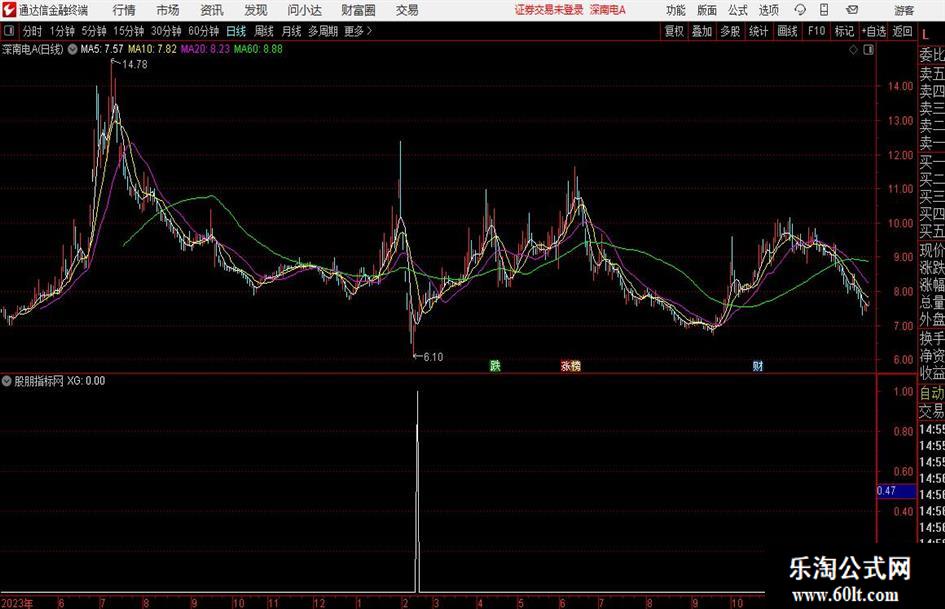This screenshot has width=945, height=609.
Task: Click the MA5: 7.57 indicator label
Action: click(102, 49)
